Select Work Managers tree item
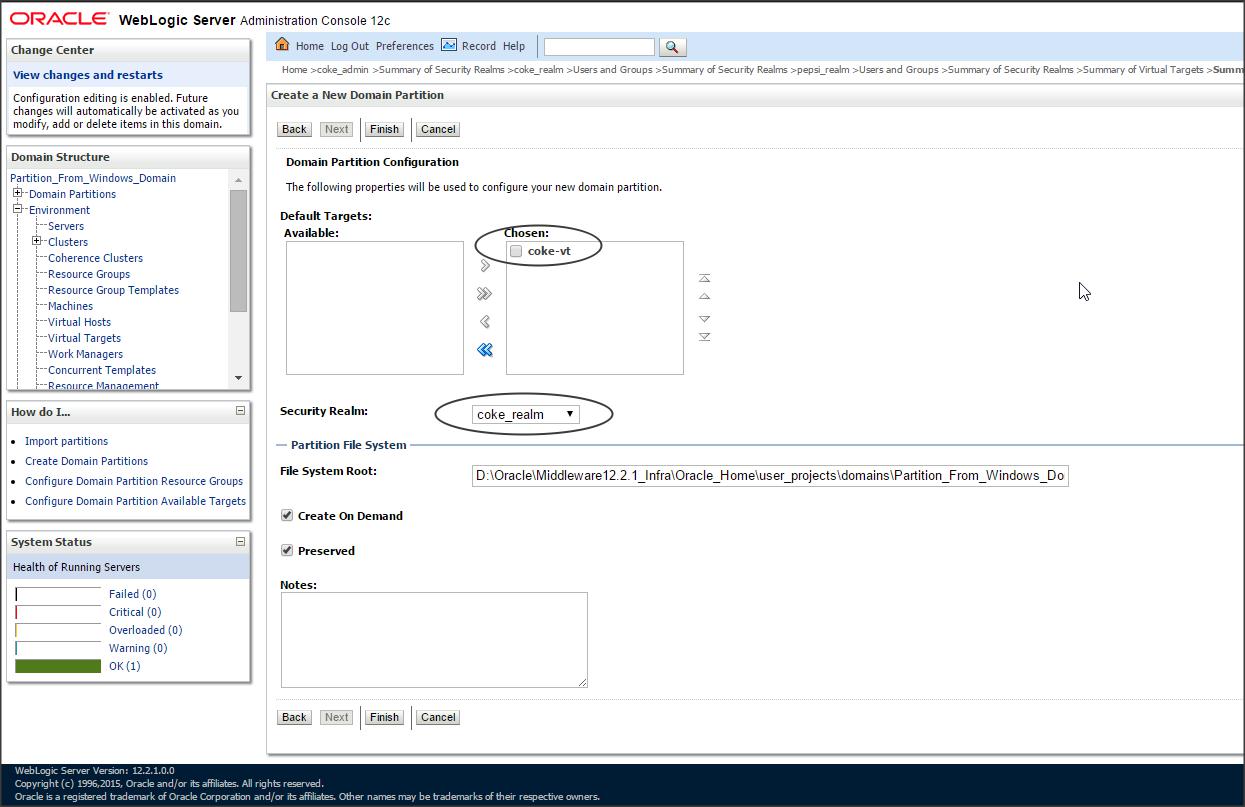 tap(85, 354)
